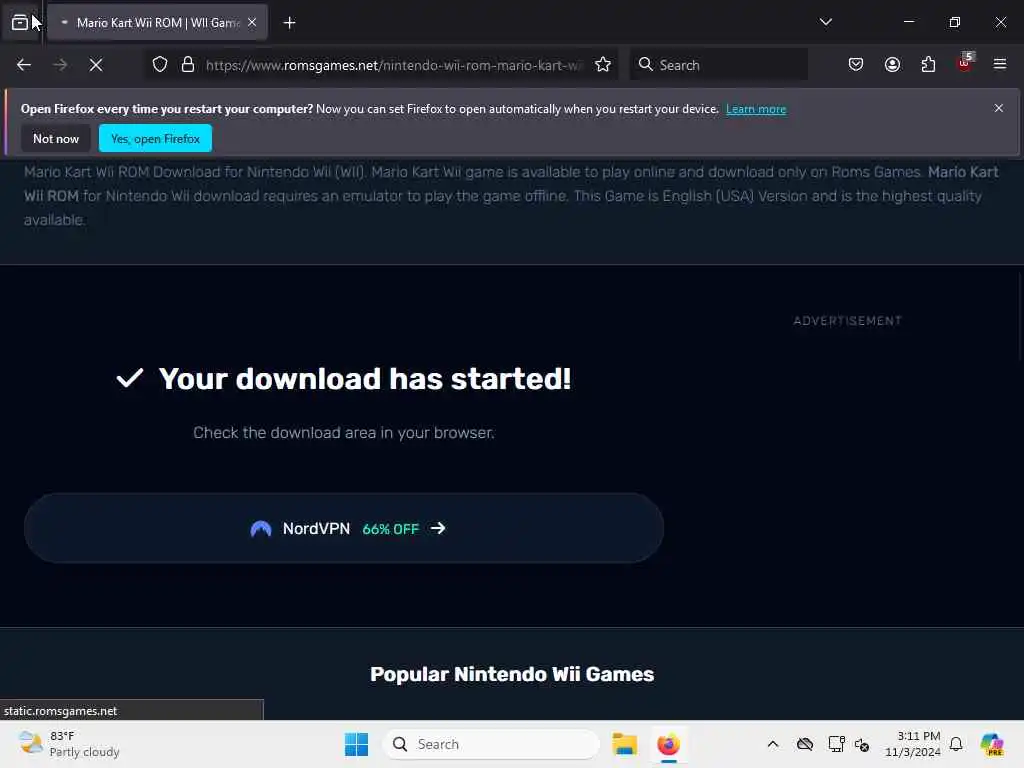This screenshot has width=1024, height=768.
Task: Click the Not now button
Action: [x=56, y=138]
